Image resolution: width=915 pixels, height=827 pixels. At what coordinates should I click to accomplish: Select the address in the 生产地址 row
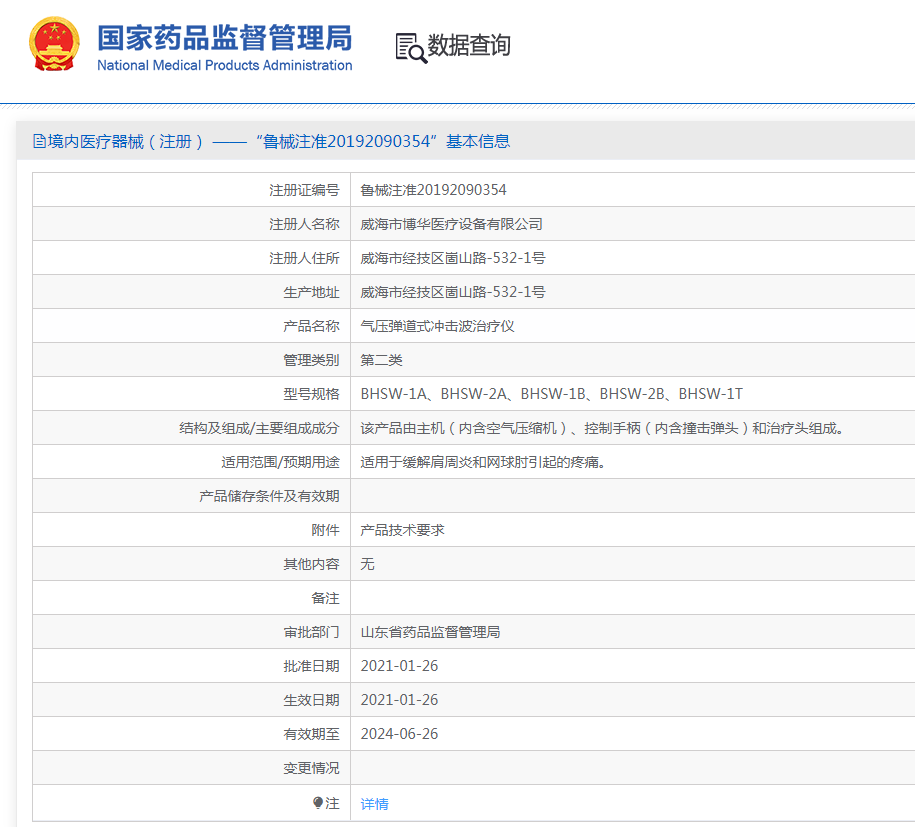click(x=452, y=292)
